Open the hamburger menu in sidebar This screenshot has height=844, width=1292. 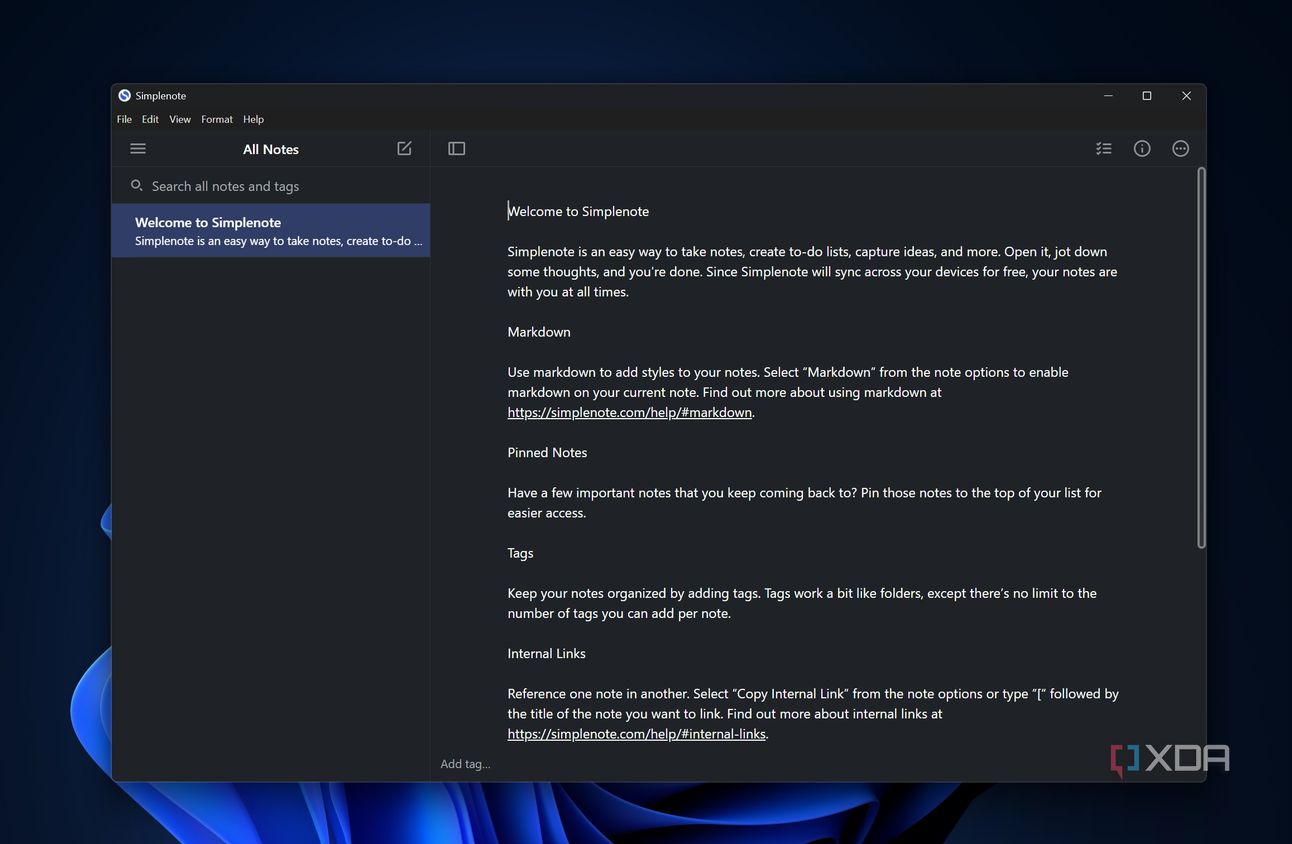[x=138, y=149]
